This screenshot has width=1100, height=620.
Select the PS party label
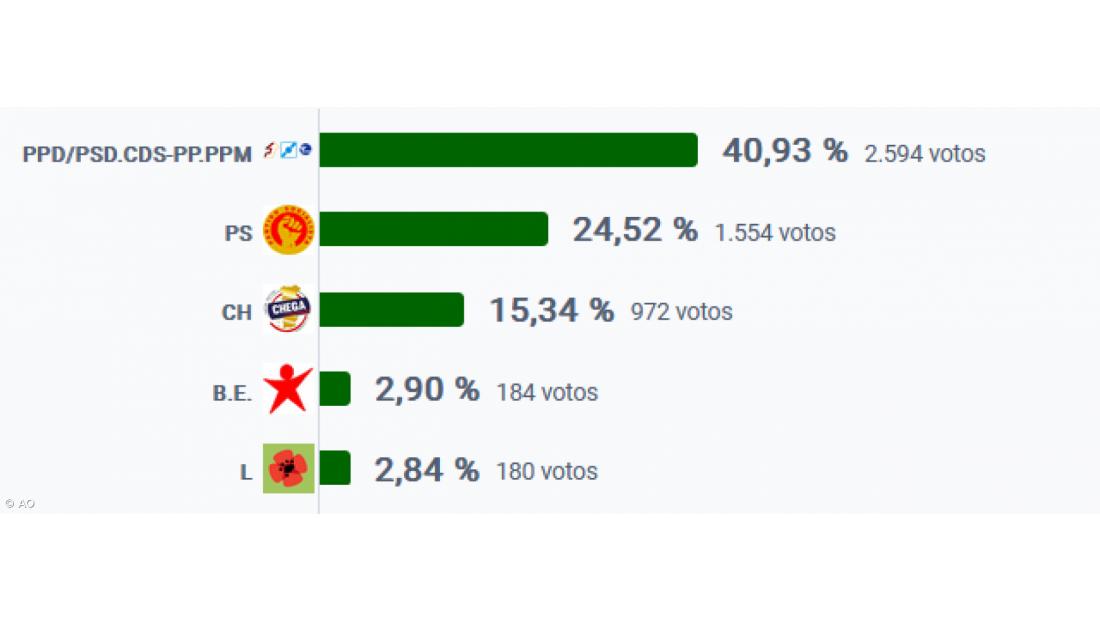point(238,233)
